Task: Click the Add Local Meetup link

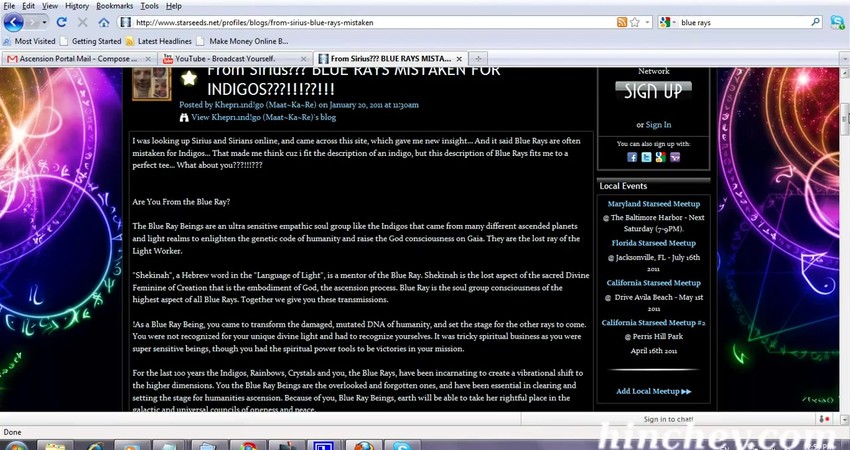Action: pyautogui.click(x=653, y=391)
